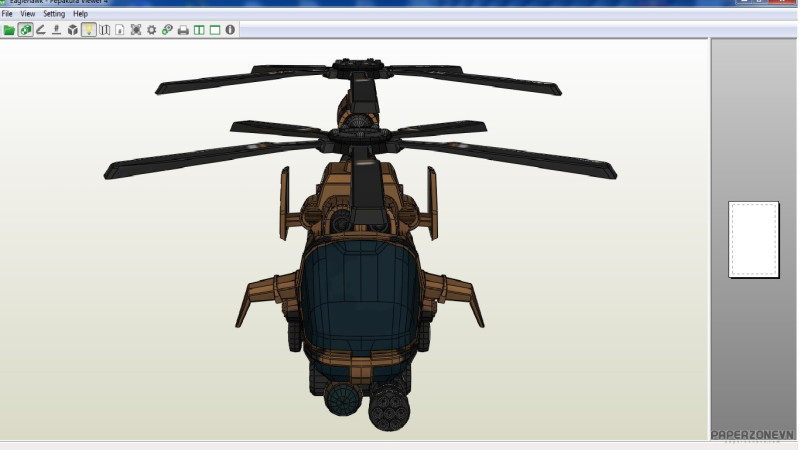The height and width of the screenshot is (450, 800).
Task: Click the fit-to-window arrows icon
Action: tap(136, 30)
